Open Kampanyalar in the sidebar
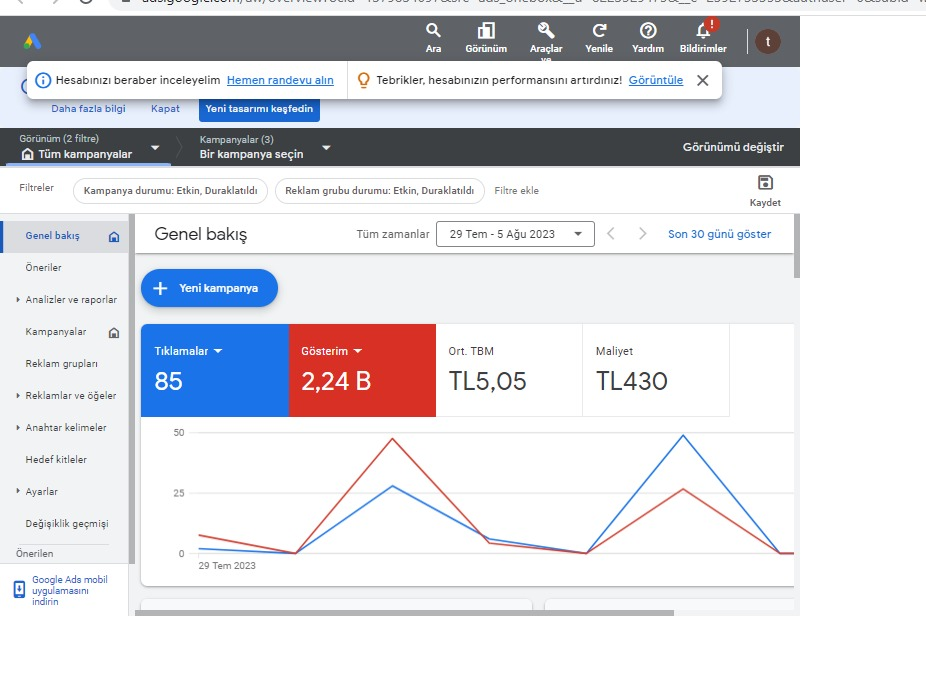The image size is (926, 696). click(56, 332)
